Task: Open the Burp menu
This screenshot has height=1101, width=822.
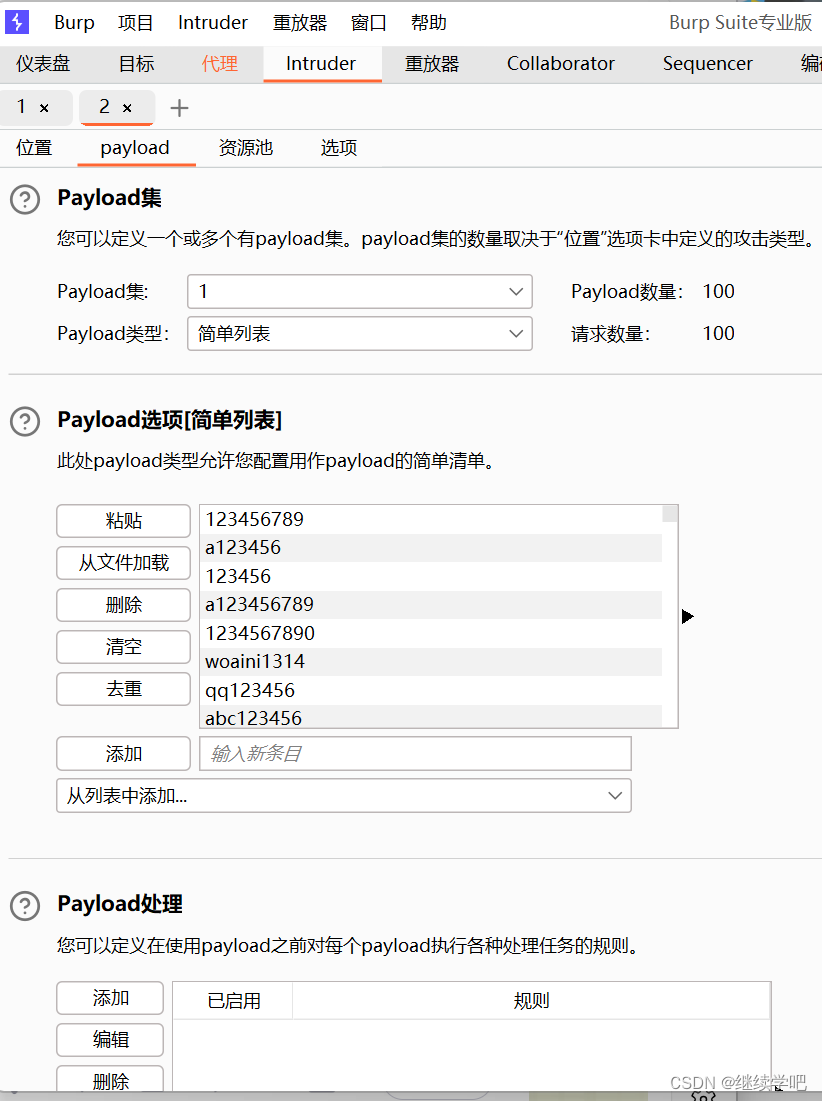Action: coord(74,22)
